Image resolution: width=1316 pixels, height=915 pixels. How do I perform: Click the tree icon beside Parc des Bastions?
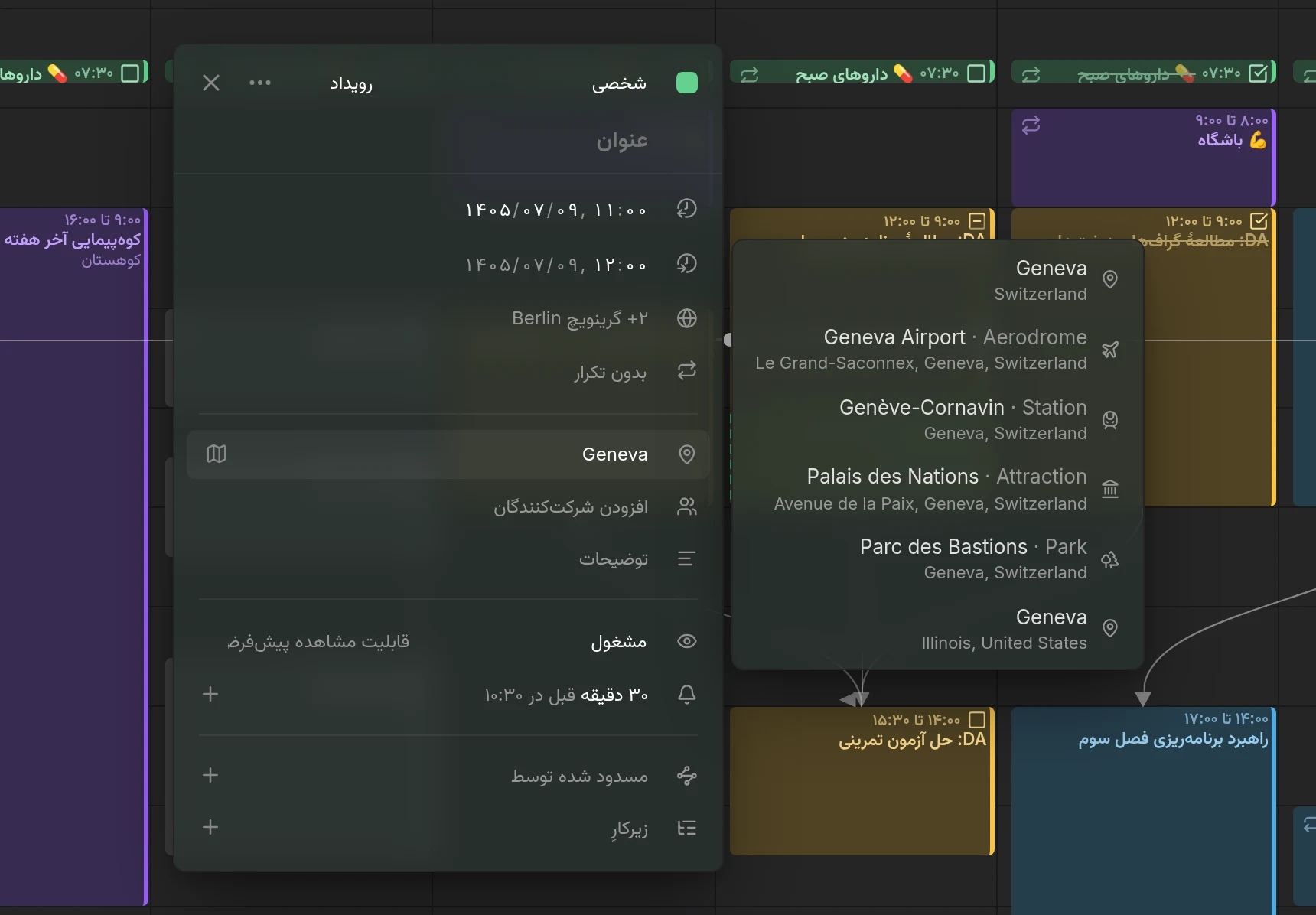click(x=1110, y=559)
